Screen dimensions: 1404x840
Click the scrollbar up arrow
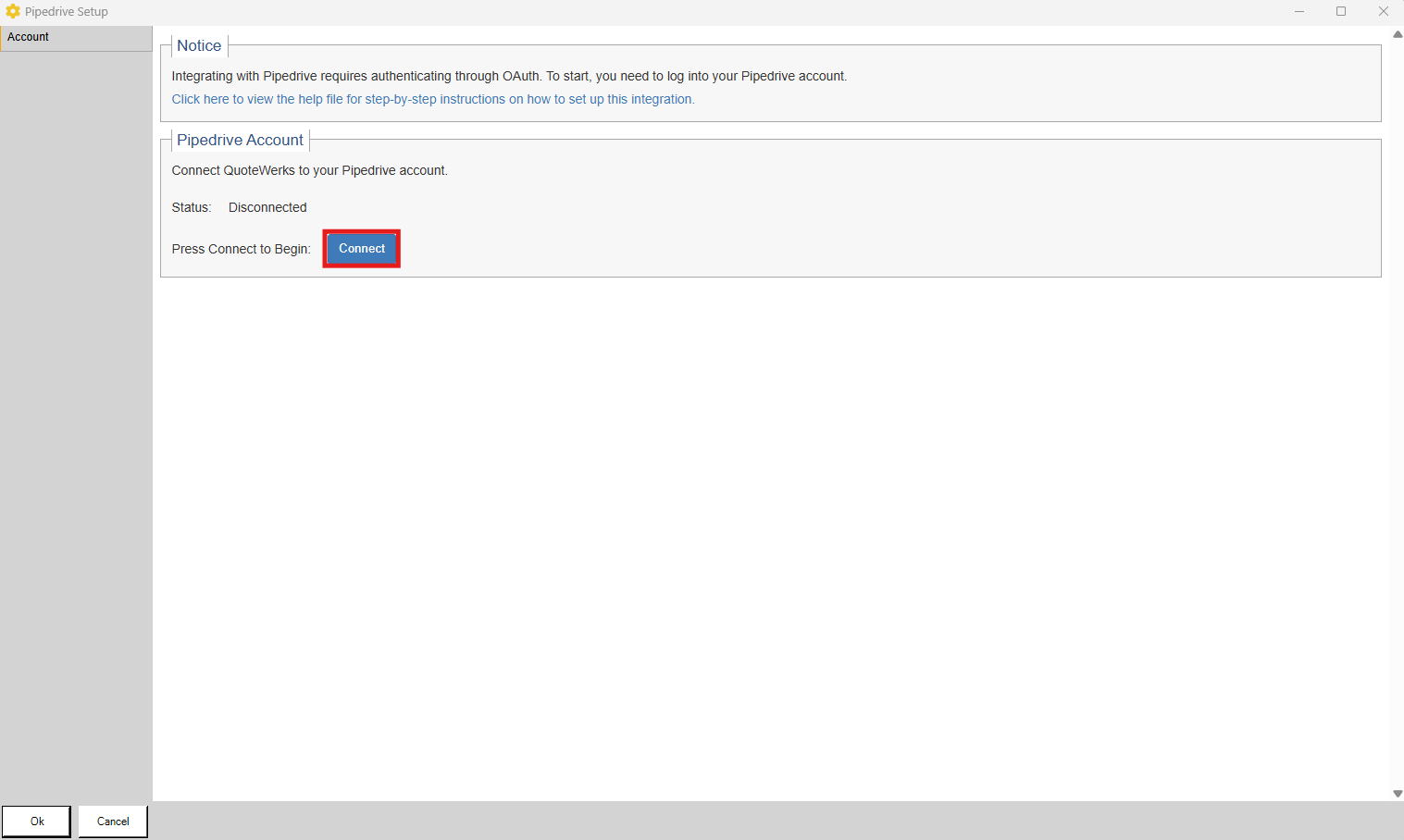(1398, 34)
